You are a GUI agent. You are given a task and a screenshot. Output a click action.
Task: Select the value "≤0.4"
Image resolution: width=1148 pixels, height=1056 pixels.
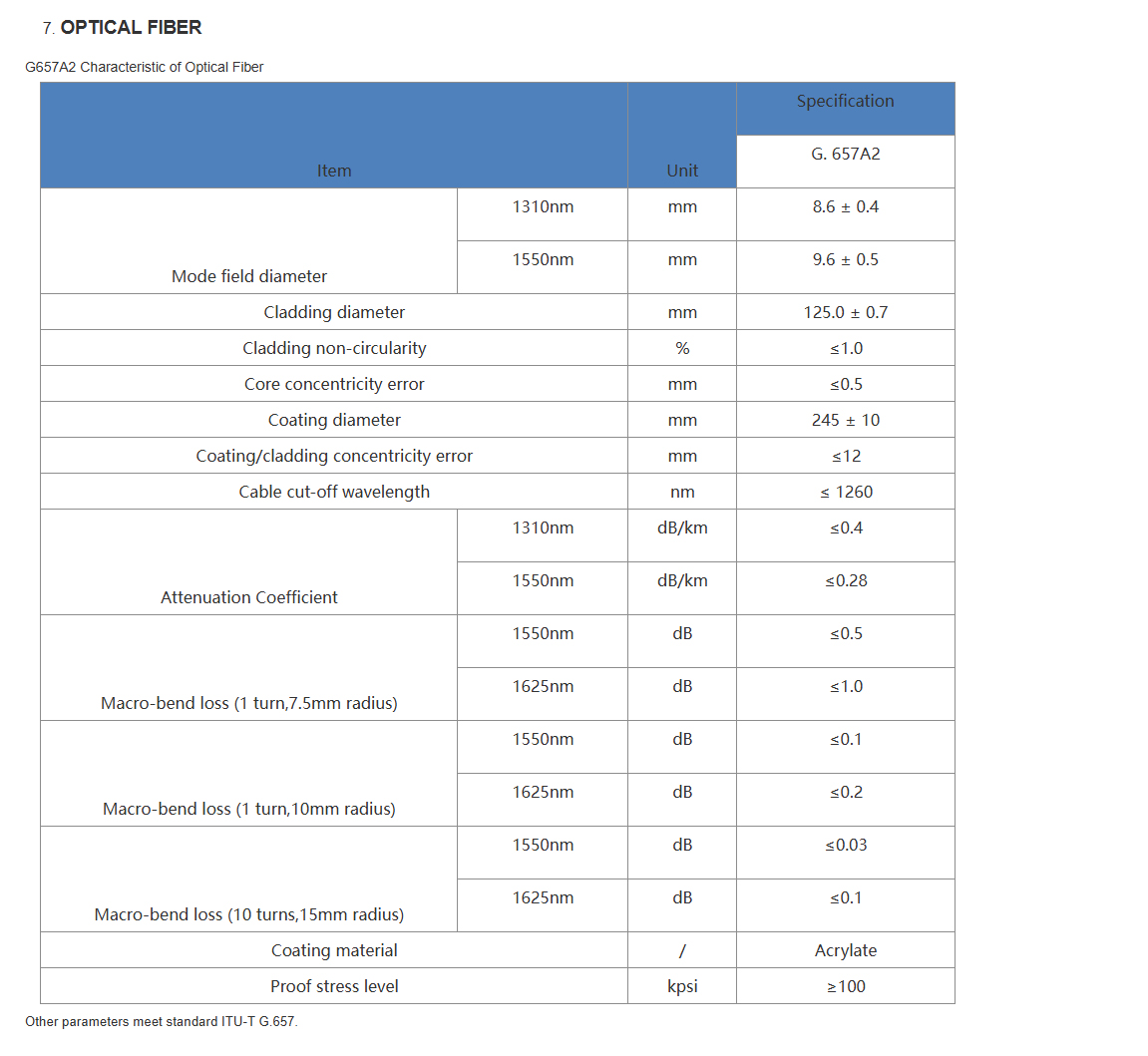[846, 528]
